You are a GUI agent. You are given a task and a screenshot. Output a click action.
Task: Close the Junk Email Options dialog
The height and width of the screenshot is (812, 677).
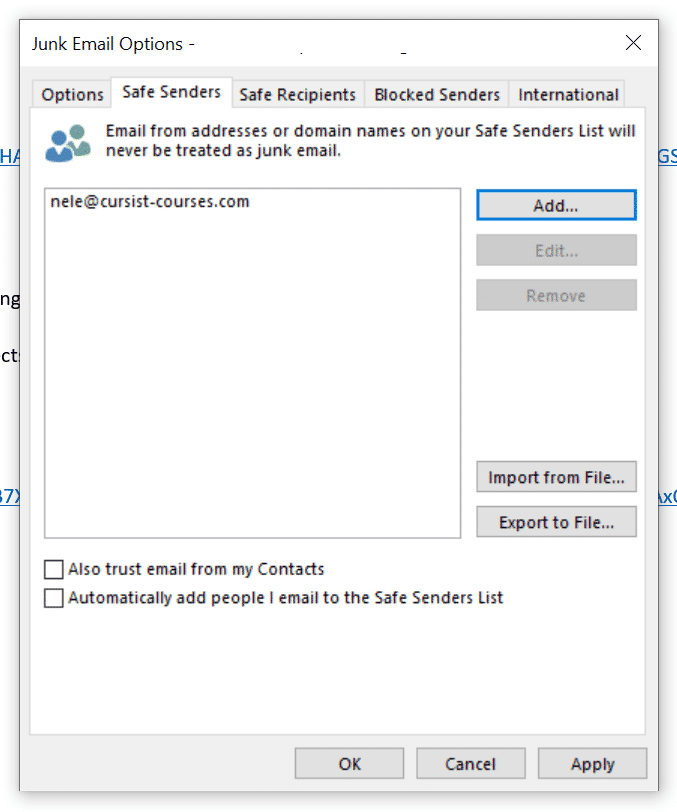click(x=633, y=42)
